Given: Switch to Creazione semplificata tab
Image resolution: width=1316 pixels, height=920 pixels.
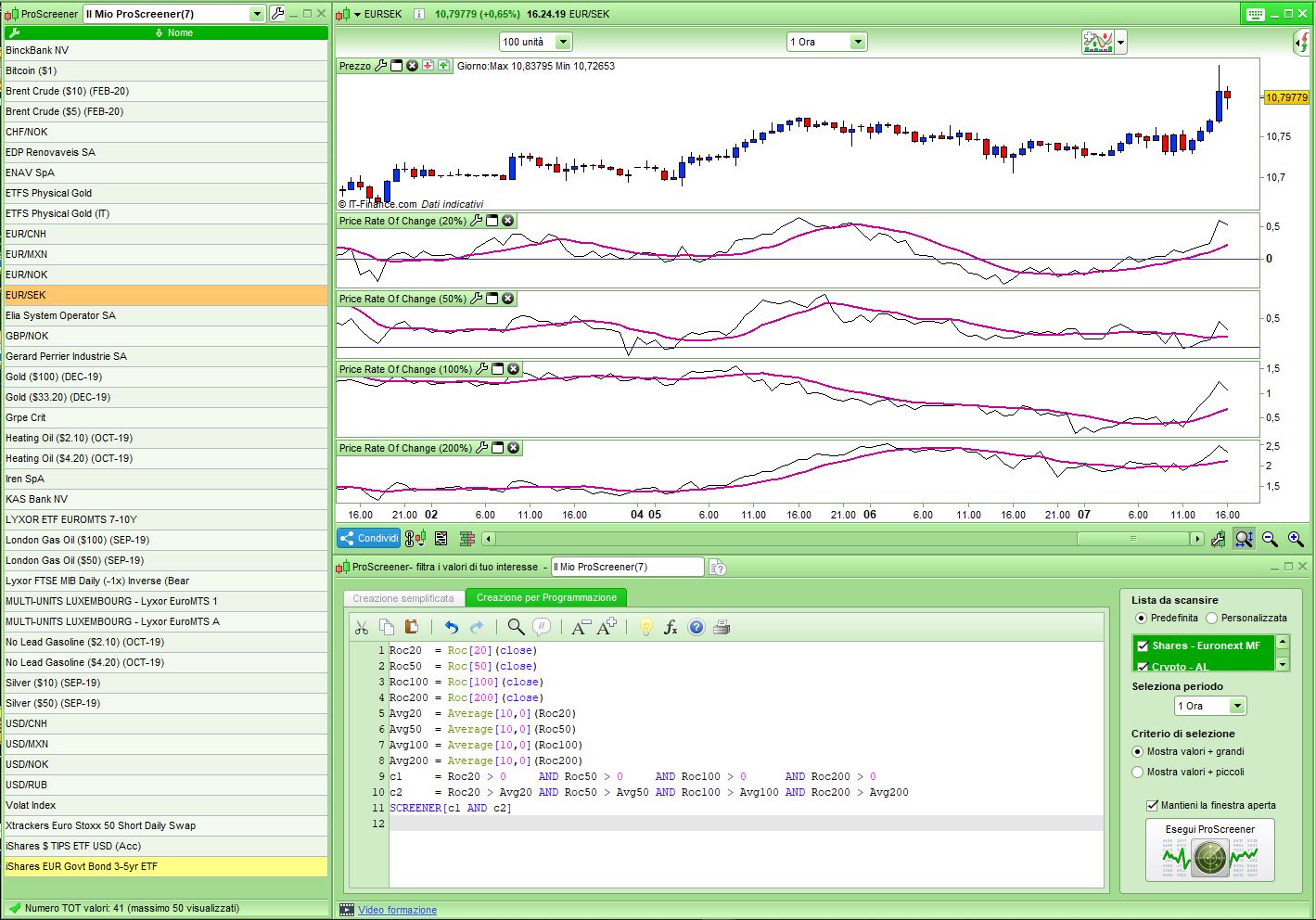Looking at the screenshot, I should point(403,598).
